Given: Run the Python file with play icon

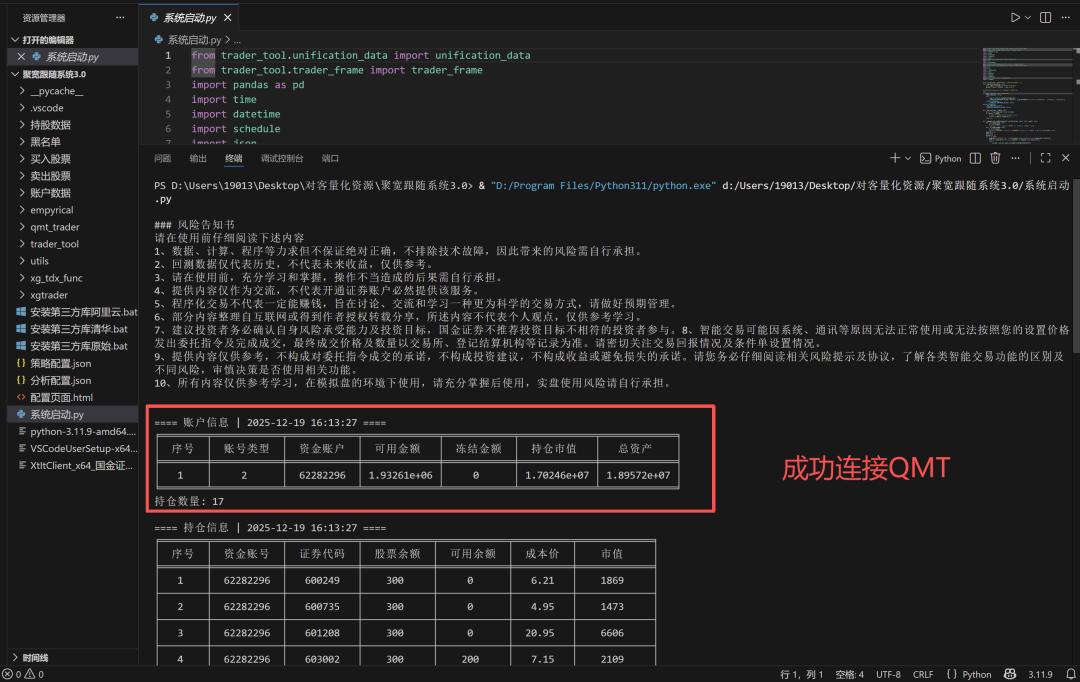Looking at the screenshot, I should [1015, 17].
